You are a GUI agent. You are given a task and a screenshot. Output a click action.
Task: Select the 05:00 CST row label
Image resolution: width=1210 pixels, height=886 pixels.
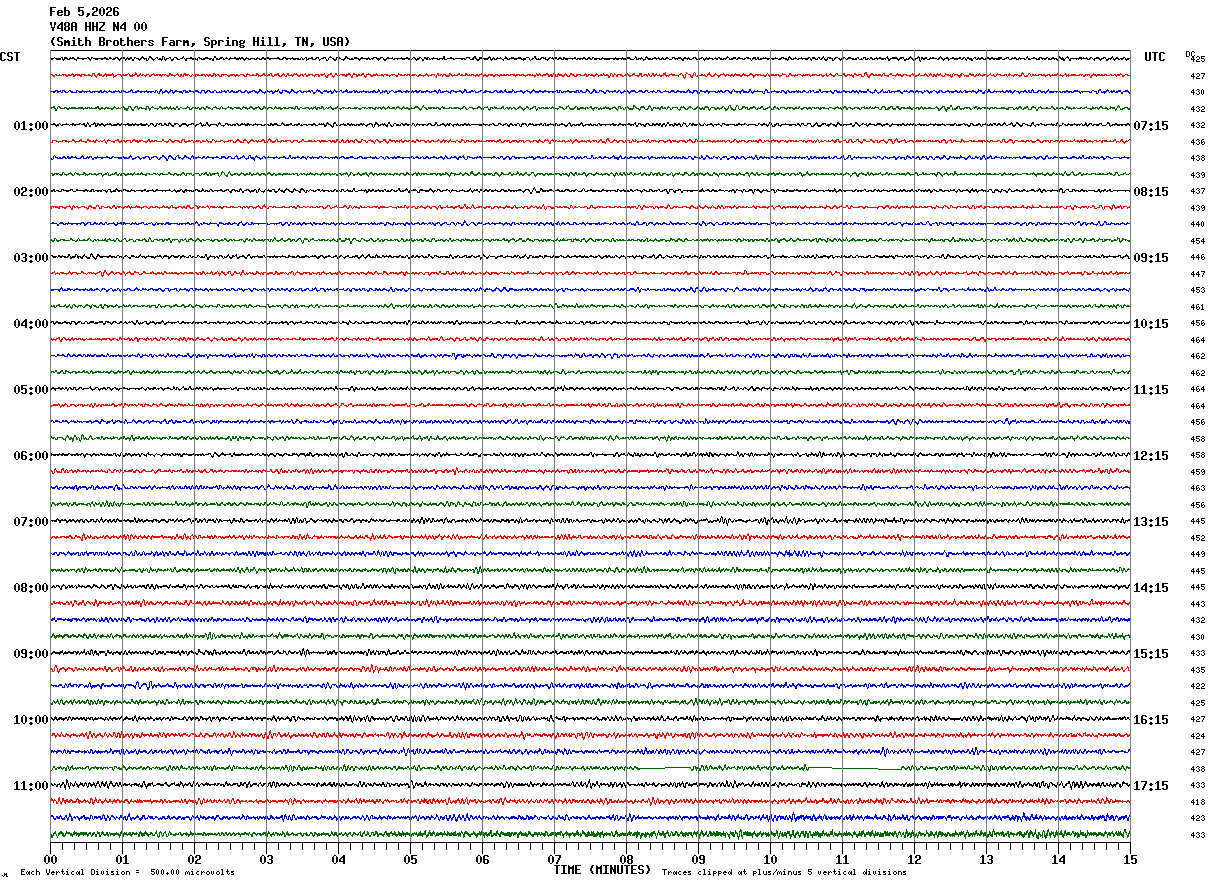click(x=31, y=390)
